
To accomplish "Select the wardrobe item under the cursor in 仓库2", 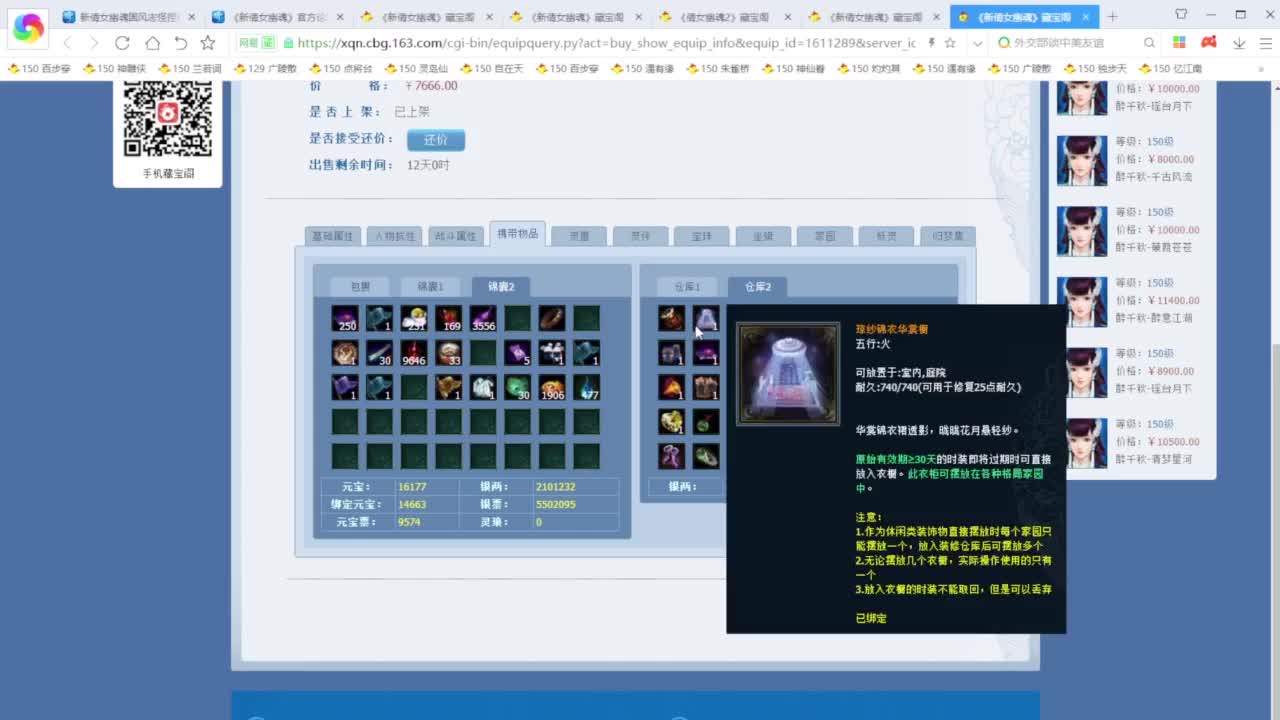I will click(706, 319).
